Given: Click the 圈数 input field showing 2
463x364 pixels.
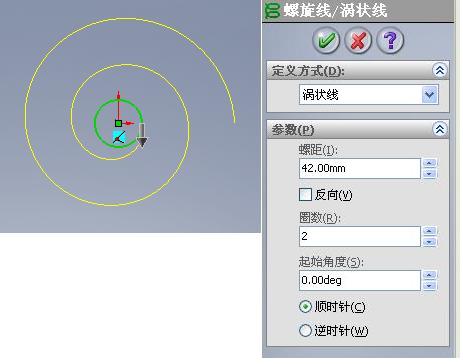Looking at the screenshot, I should (360, 236).
